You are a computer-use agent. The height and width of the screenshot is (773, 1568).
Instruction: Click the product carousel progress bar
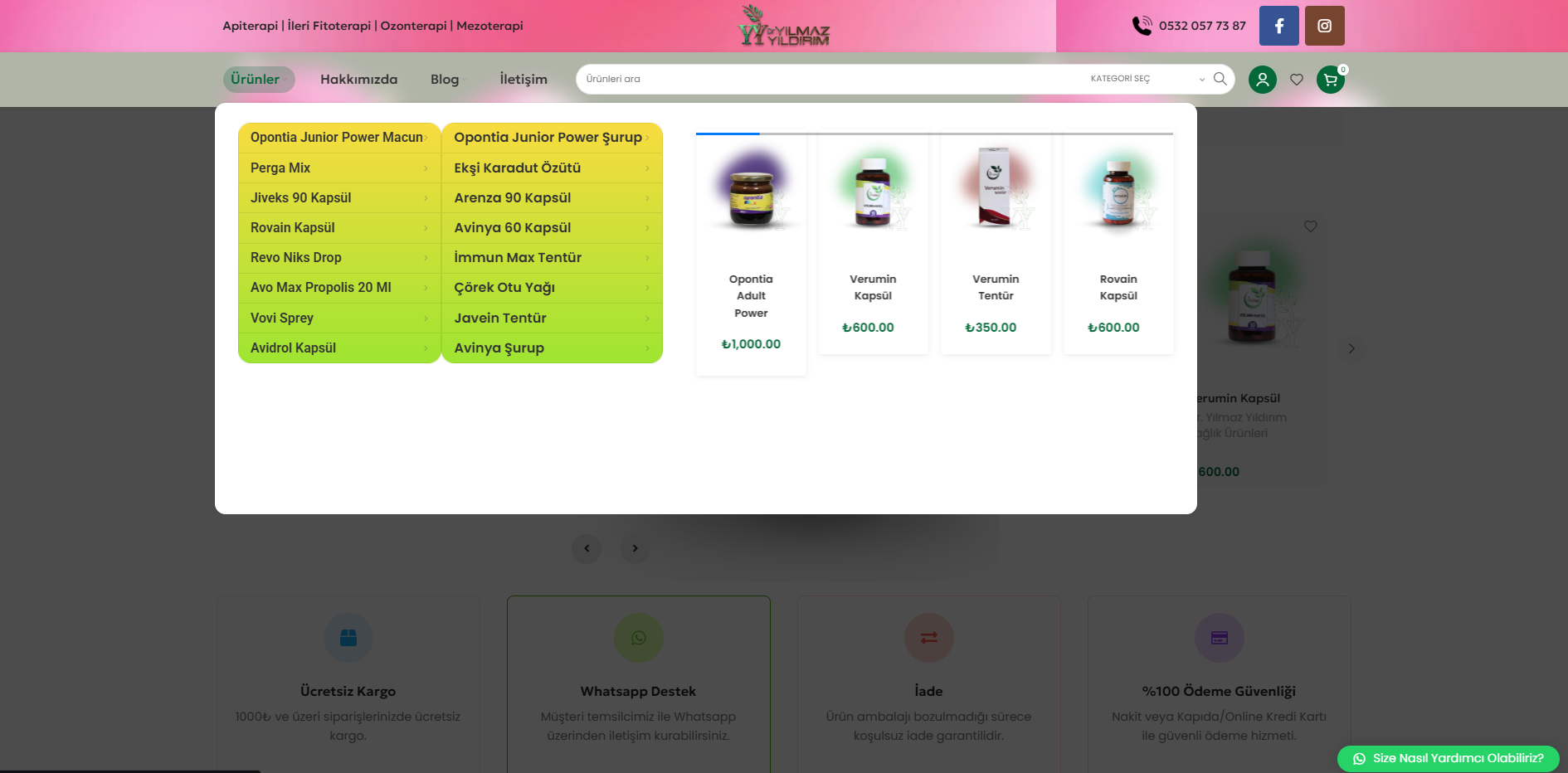[934, 134]
